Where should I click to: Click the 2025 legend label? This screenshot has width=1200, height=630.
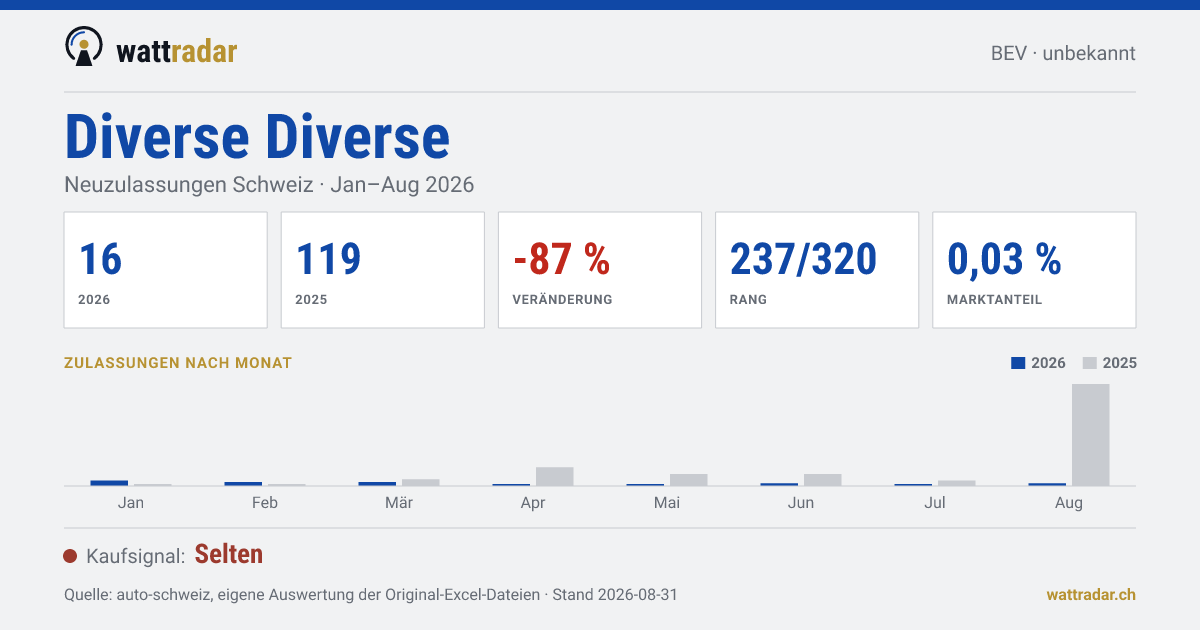(x=1120, y=363)
